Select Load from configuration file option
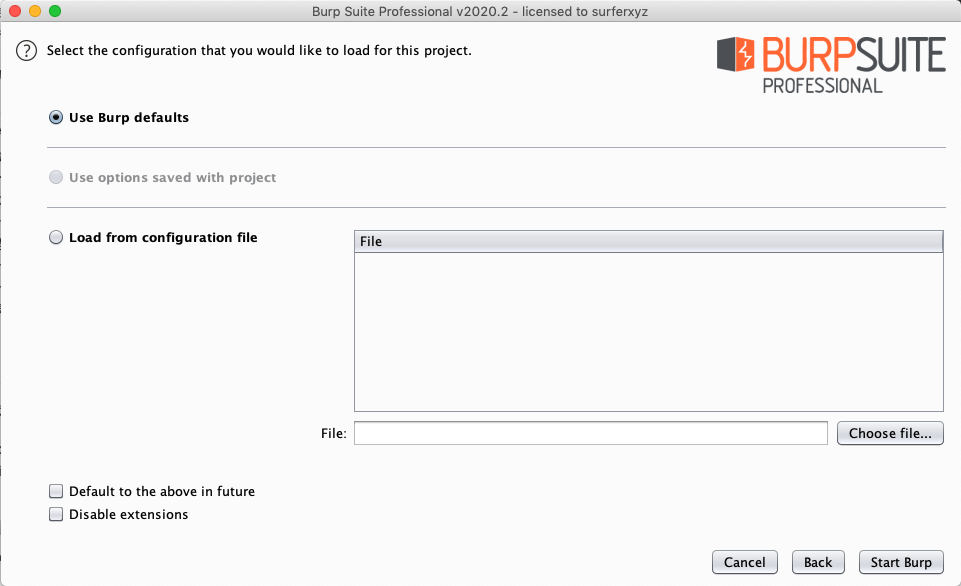This screenshot has height=586, width=961. [56, 237]
